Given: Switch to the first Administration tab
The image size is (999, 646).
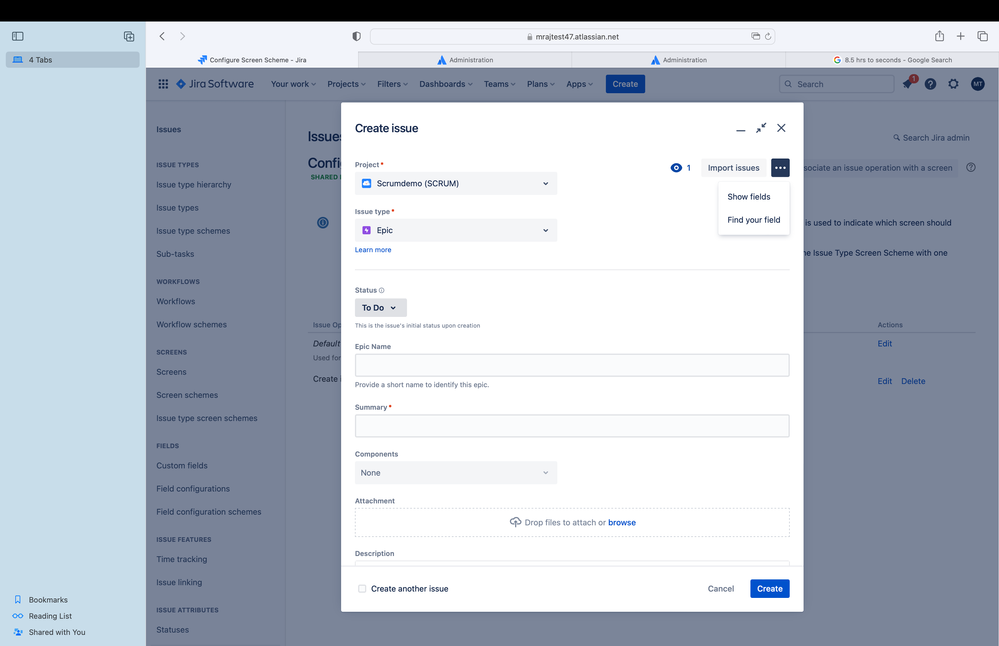Looking at the screenshot, I should point(465,60).
